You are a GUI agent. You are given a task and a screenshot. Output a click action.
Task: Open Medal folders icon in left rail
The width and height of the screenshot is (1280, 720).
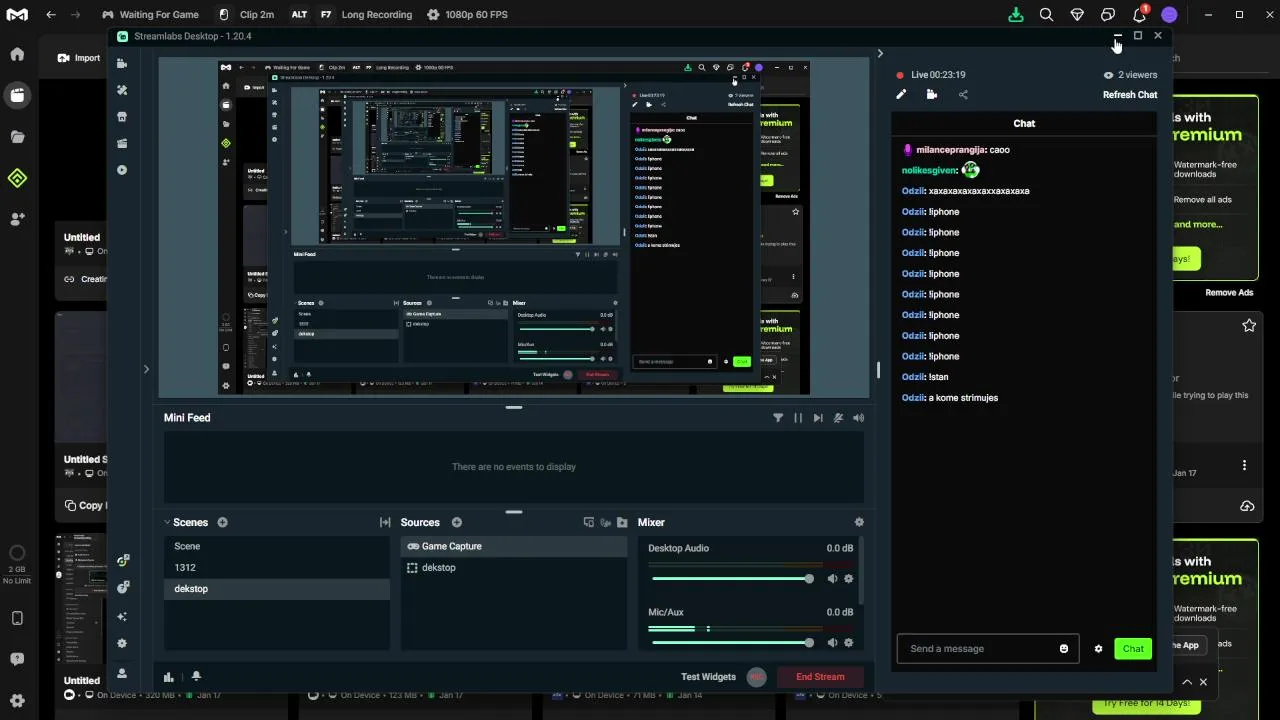coord(17,137)
